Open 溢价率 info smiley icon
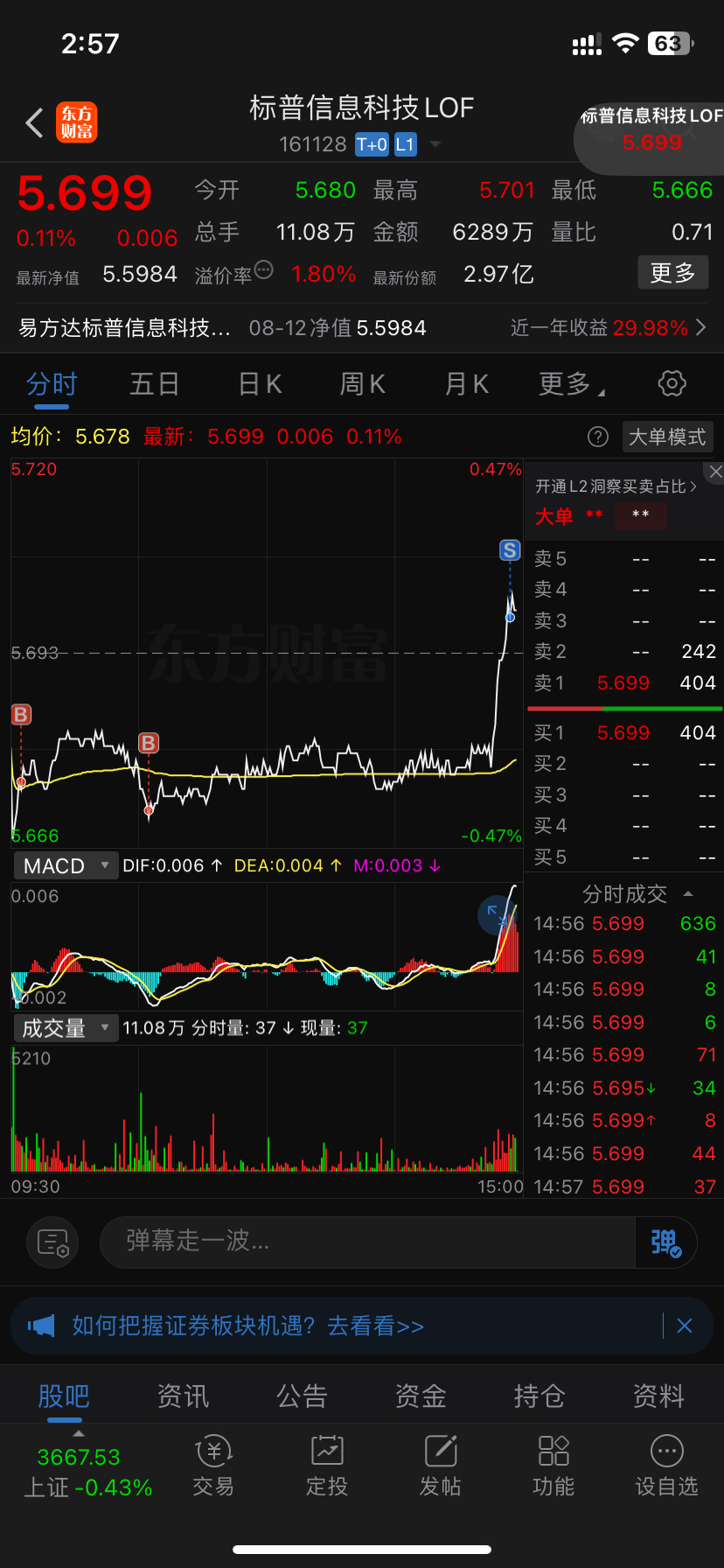This screenshot has height=1568, width=724. click(263, 270)
